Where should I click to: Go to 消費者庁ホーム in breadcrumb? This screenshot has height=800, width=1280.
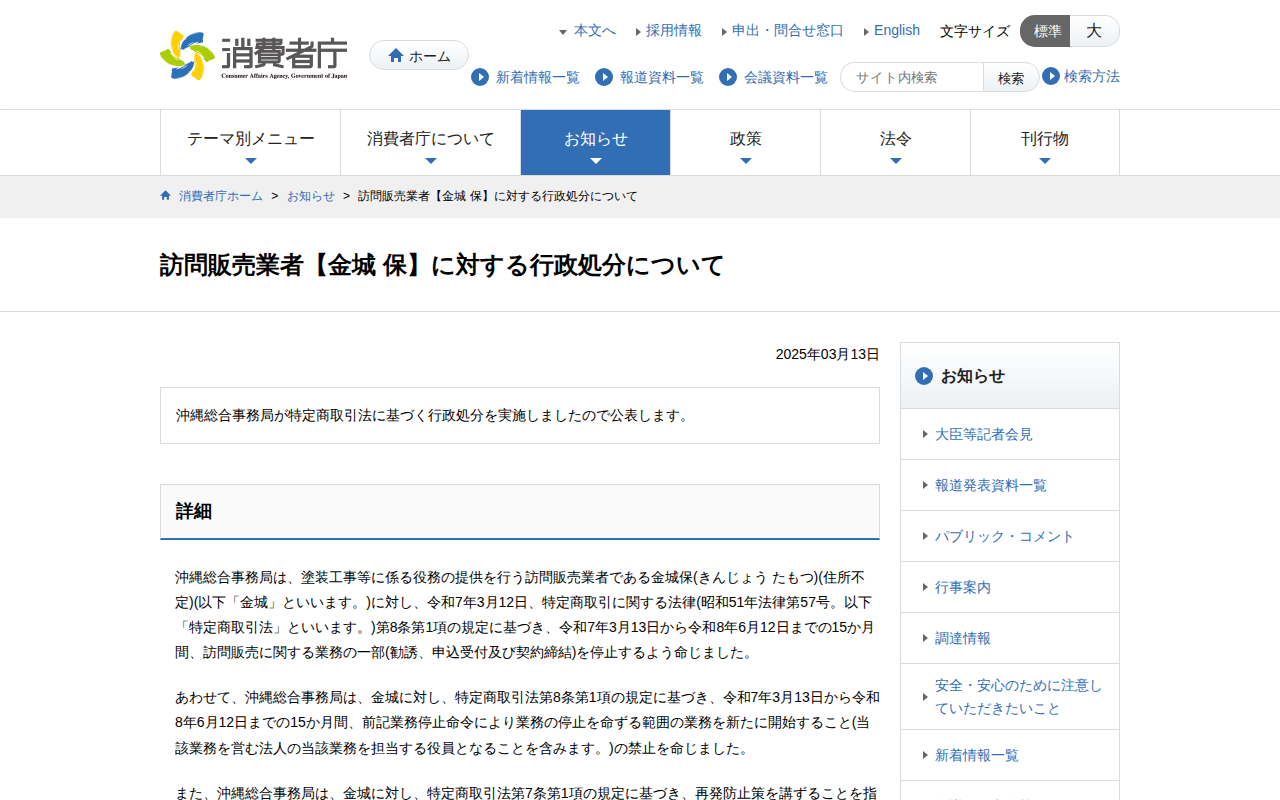(221, 196)
